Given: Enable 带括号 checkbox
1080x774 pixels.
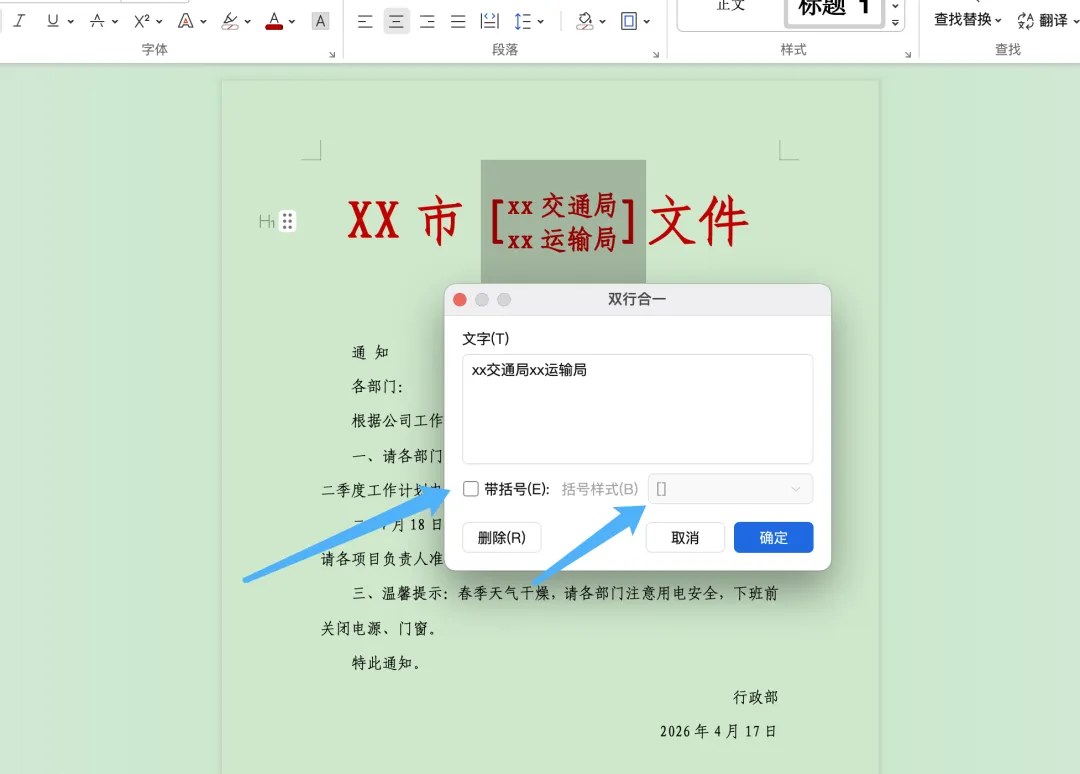Looking at the screenshot, I should pyautogui.click(x=471, y=489).
